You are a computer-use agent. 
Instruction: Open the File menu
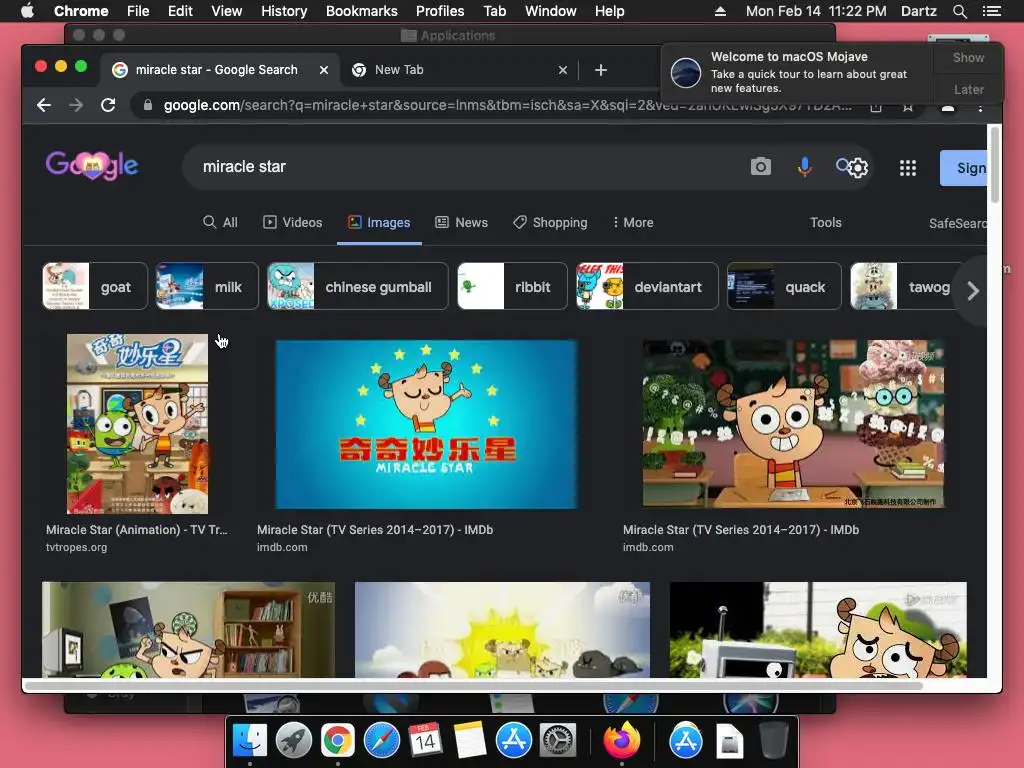138,11
